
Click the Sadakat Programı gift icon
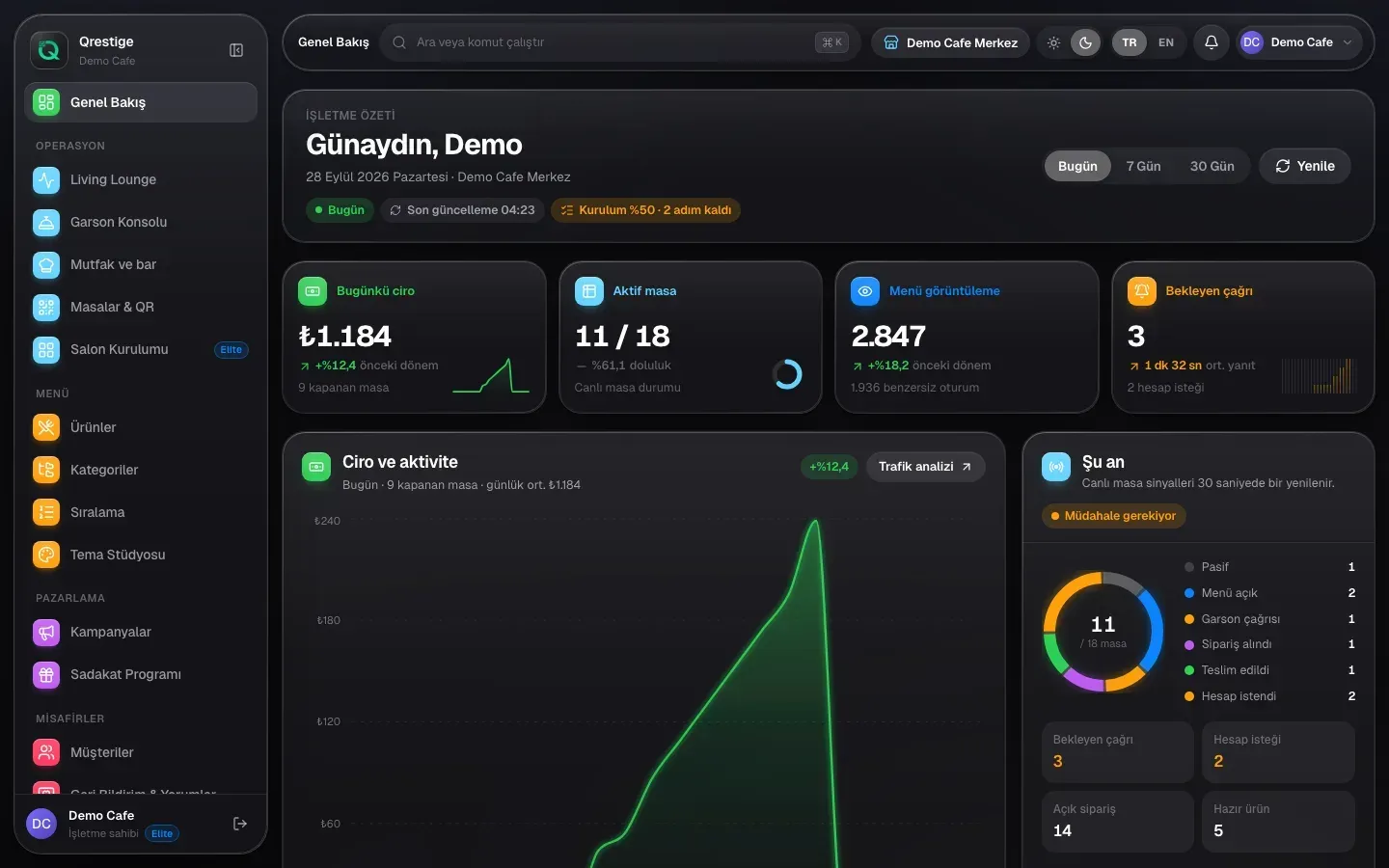(46, 674)
